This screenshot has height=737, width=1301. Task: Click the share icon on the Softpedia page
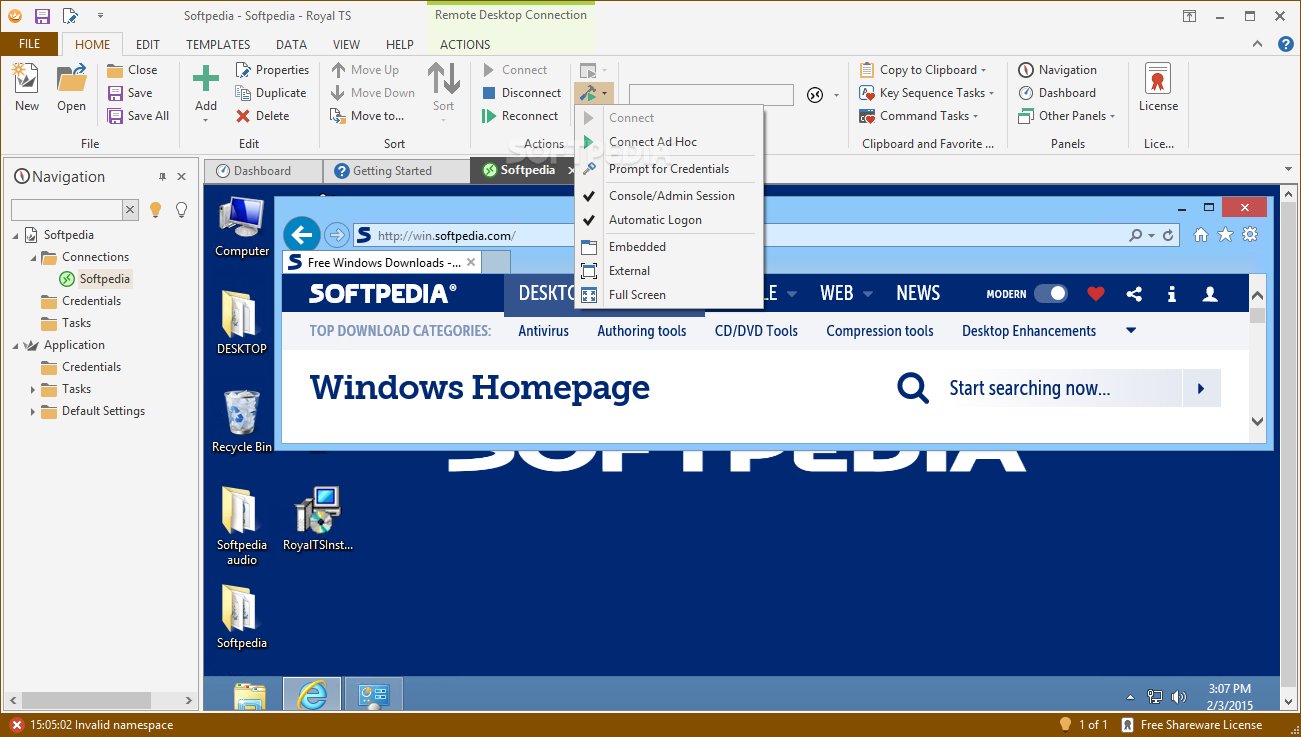coord(1134,294)
